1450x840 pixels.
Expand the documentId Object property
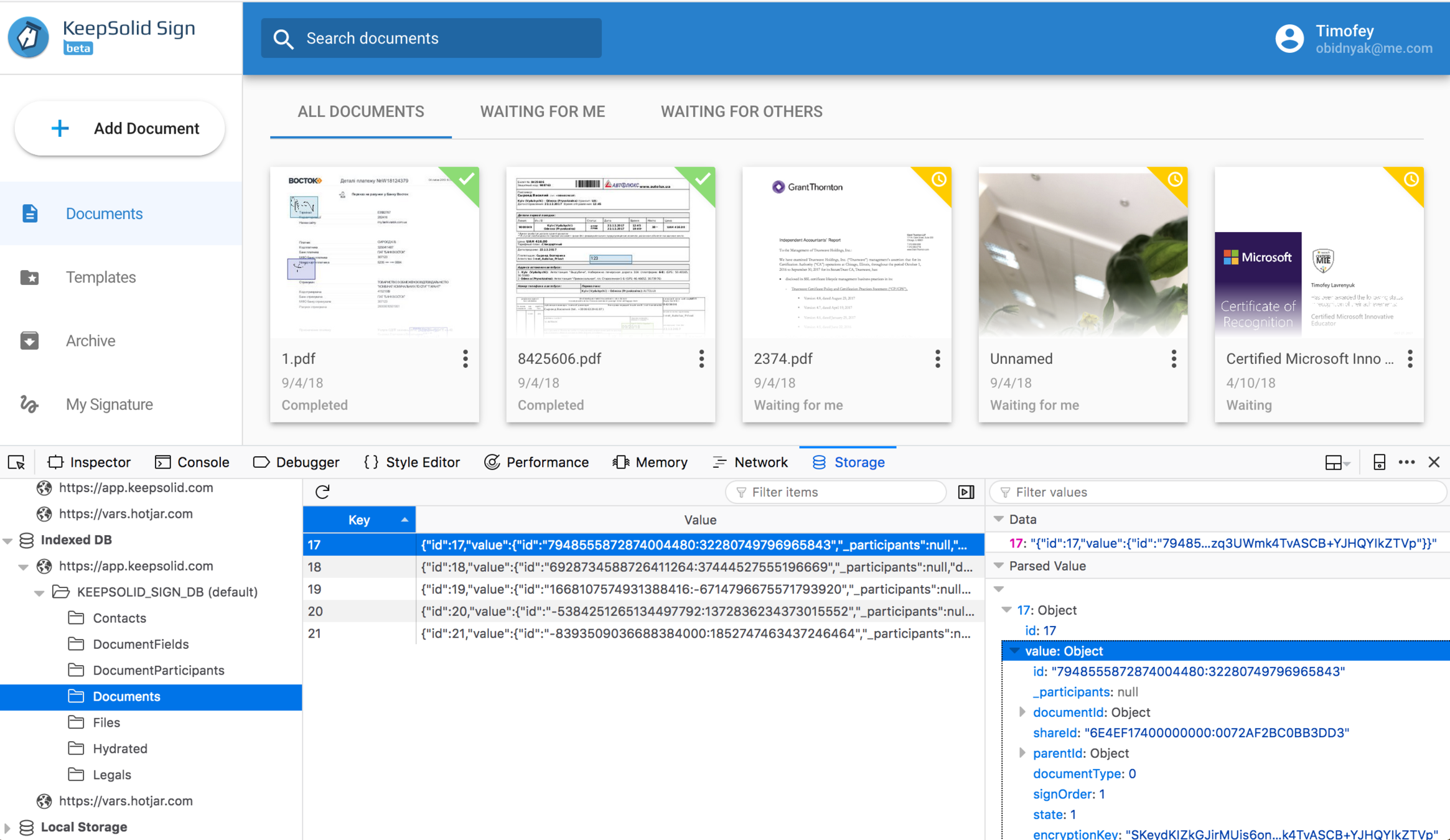1022,712
